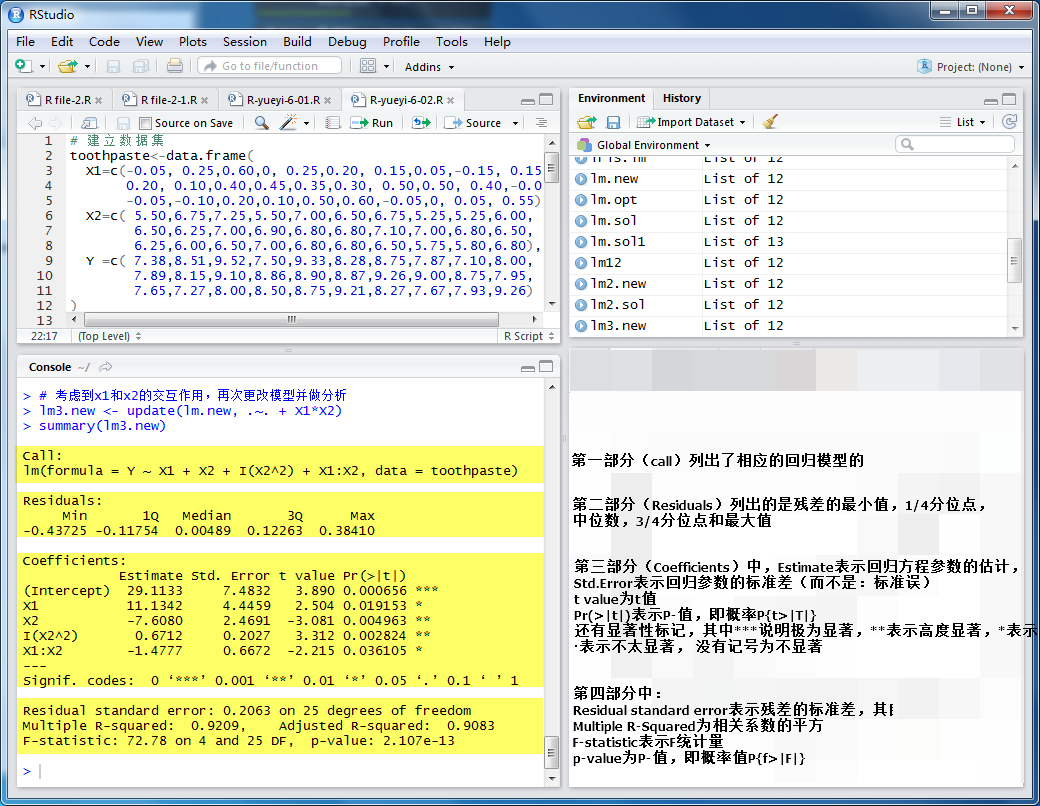Image resolution: width=1040 pixels, height=806 pixels.
Task: Click the Run button in the editor
Action: tap(372, 123)
